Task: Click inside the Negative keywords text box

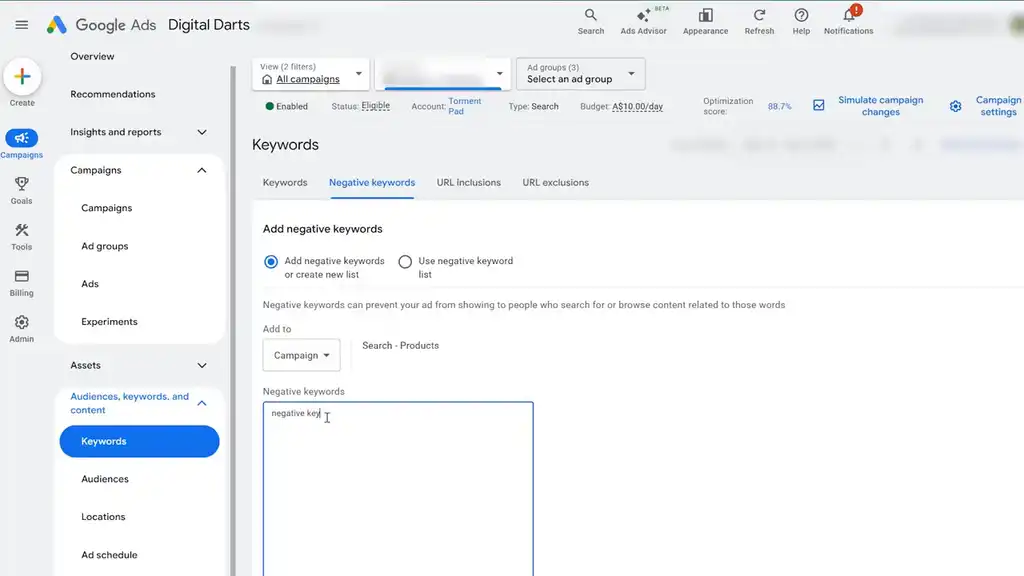Action: [398, 488]
